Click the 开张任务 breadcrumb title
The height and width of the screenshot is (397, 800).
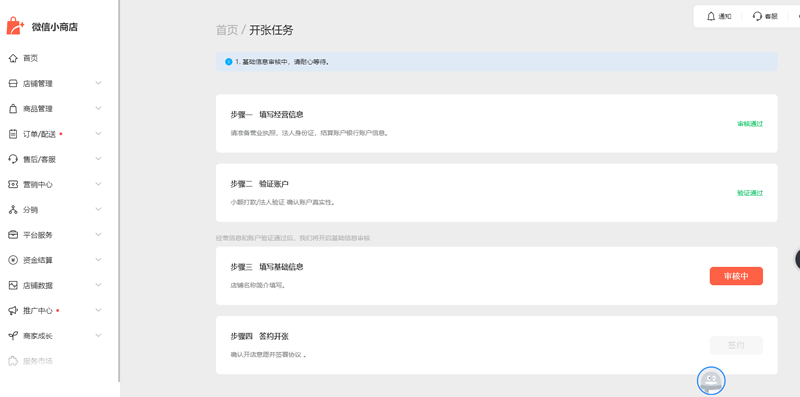(x=271, y=30)
